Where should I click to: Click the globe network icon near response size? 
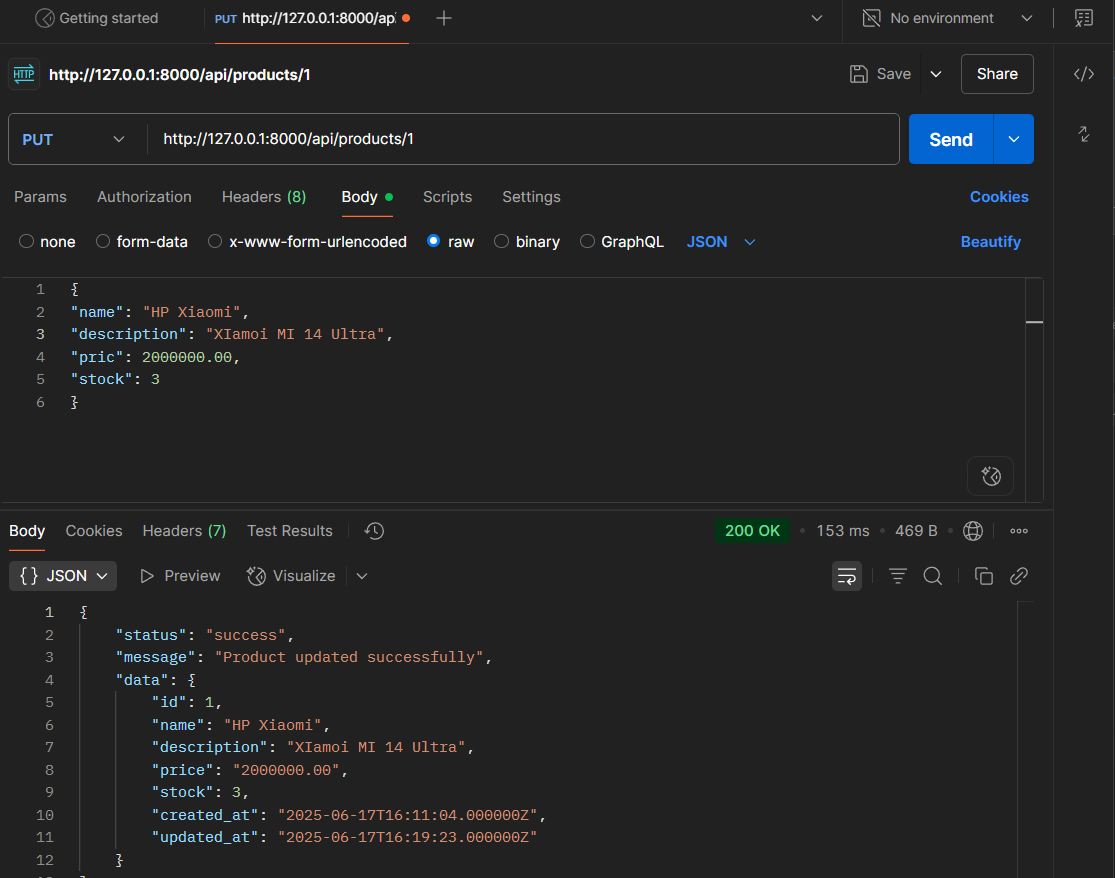pyautogui.click(x=973, y=531)
